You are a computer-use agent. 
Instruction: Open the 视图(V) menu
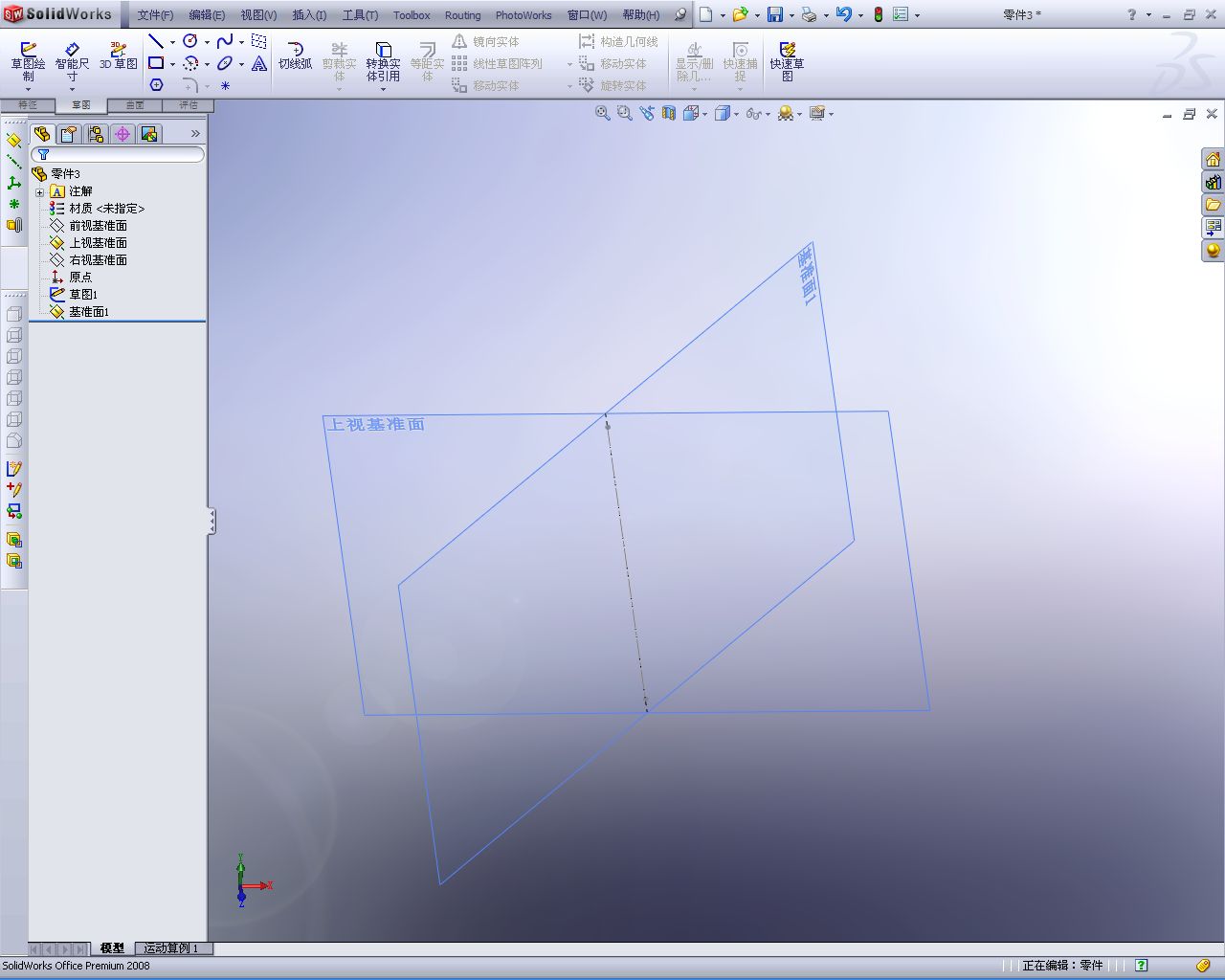(258, 15)
